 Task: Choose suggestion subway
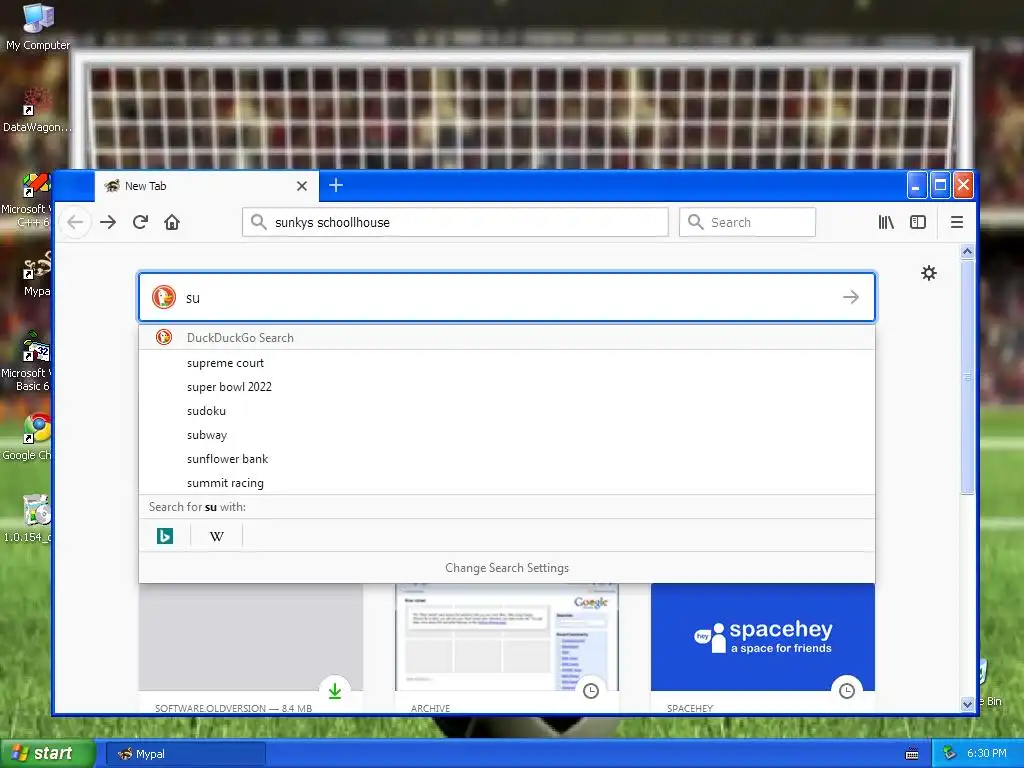[506, 435]
